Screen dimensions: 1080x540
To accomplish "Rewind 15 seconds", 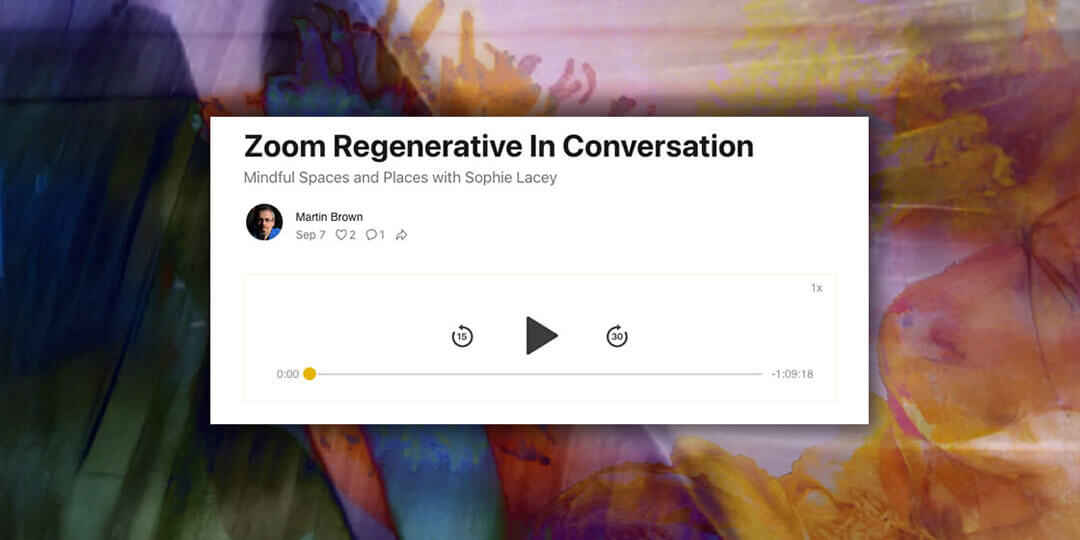I will pyautogui.click(x=461, y=336).
